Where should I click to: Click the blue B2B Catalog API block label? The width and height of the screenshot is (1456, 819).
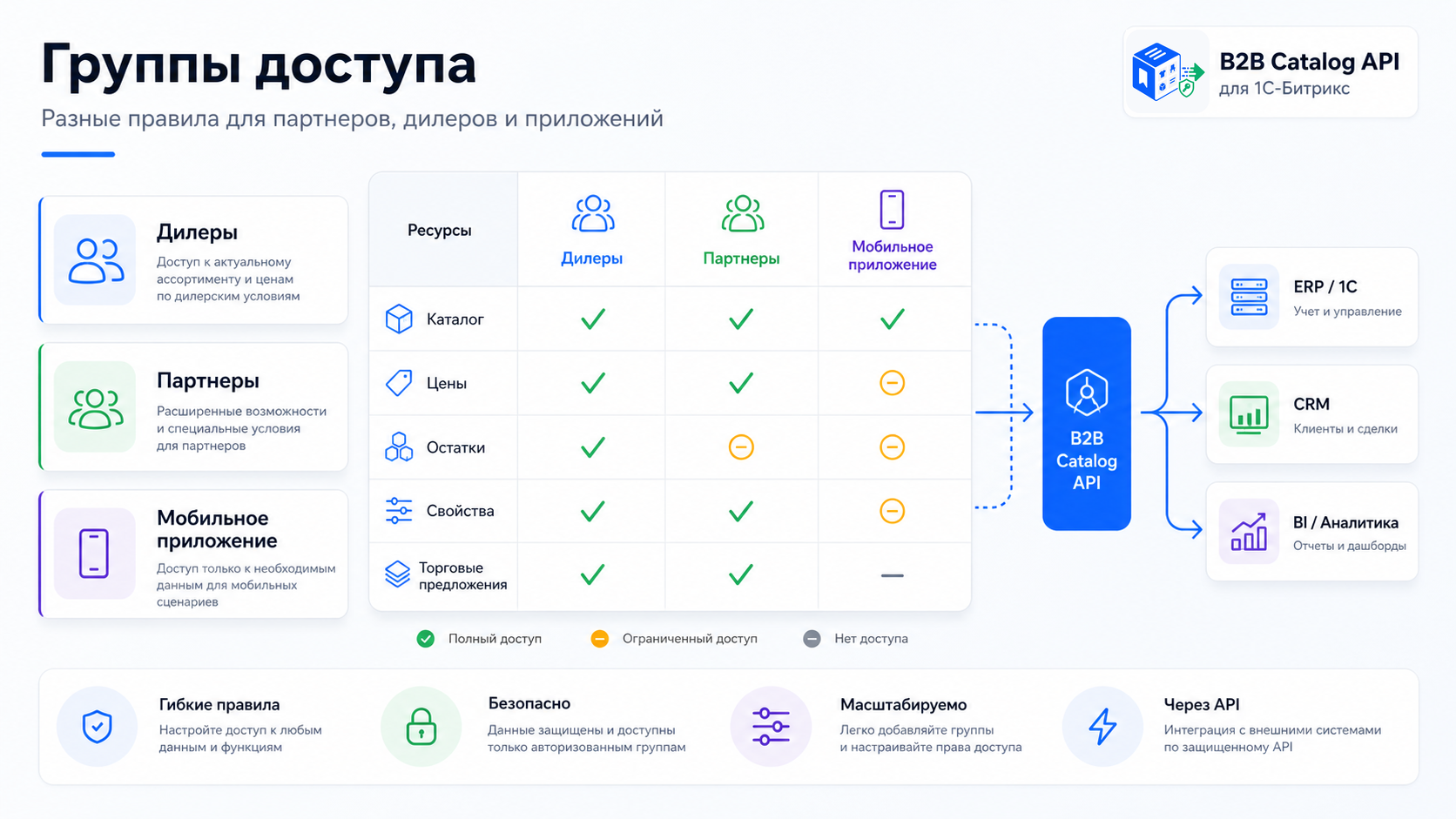[1087, 460]
